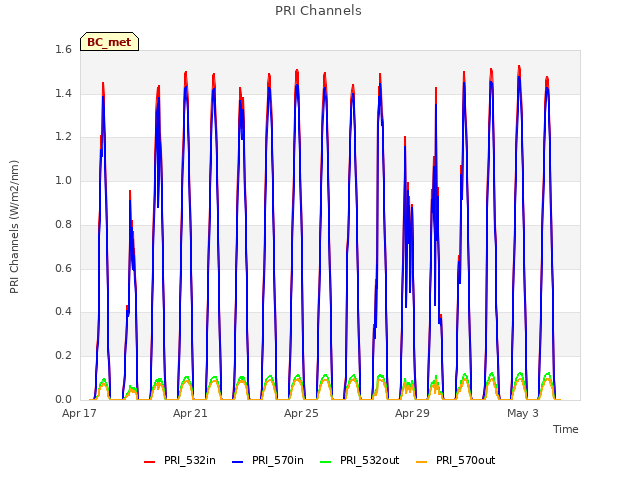
Task: Click the PRI Channels (W/m2/nm) y-axis title
Action: pos(14,227)
